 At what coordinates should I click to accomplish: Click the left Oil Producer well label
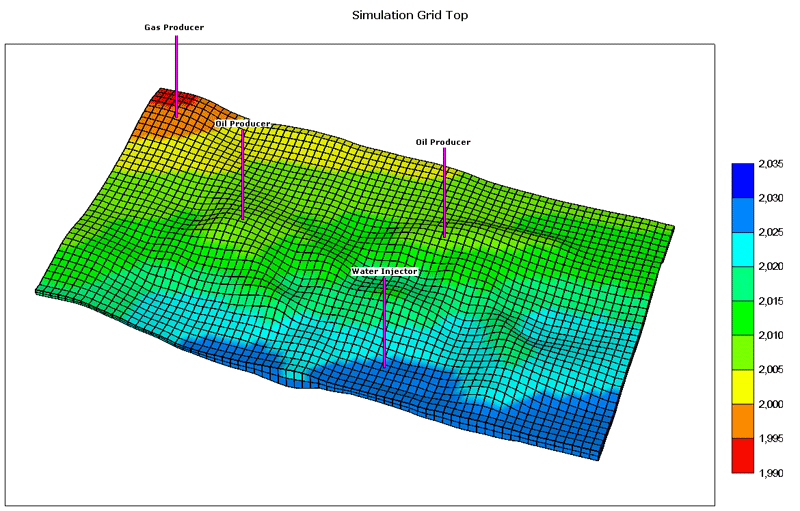pyautogui.click(x=242, y=124)
